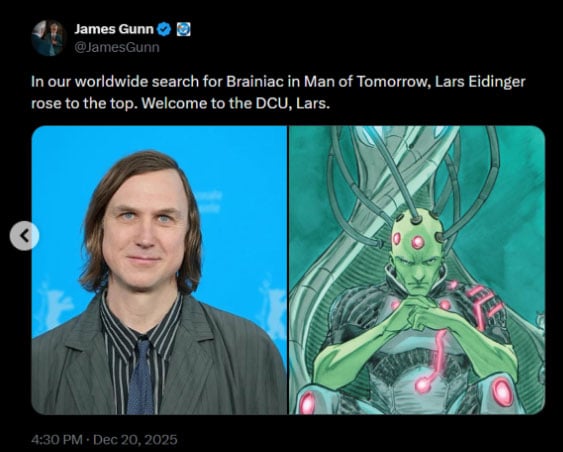Image resolution: width=563 pixels, height=452 pixels.
Task: Visit the @JamesGunn handle link
Action: click(x=117, y=47)
